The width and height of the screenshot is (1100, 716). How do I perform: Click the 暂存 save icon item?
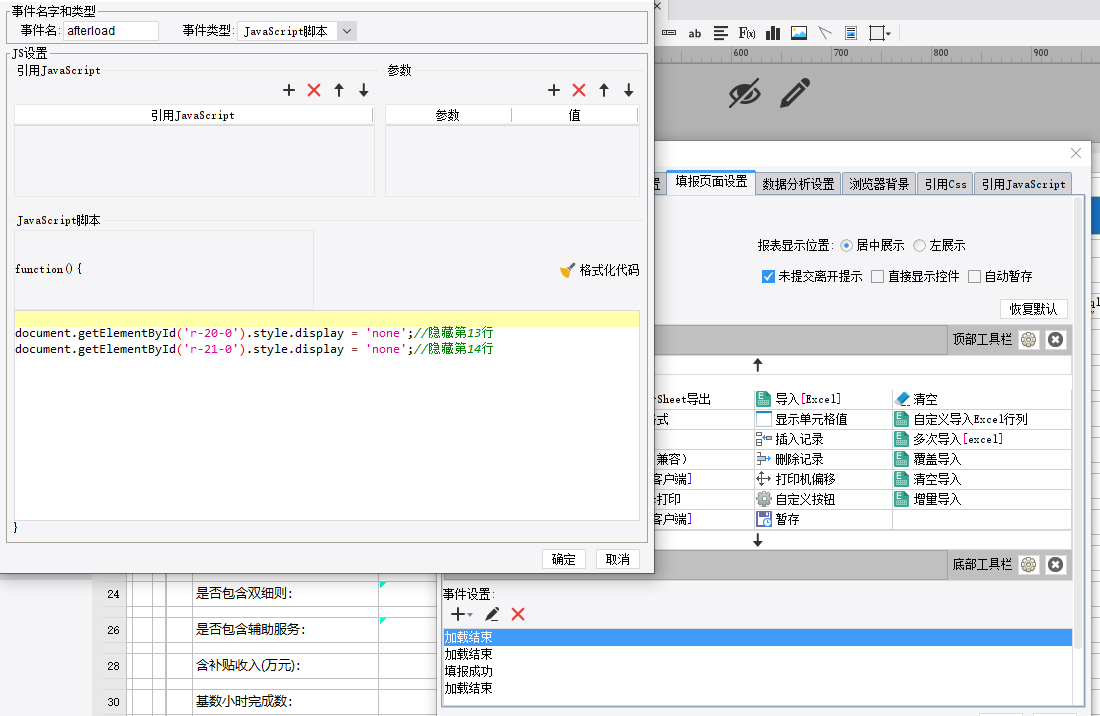(x=764, y=519)
